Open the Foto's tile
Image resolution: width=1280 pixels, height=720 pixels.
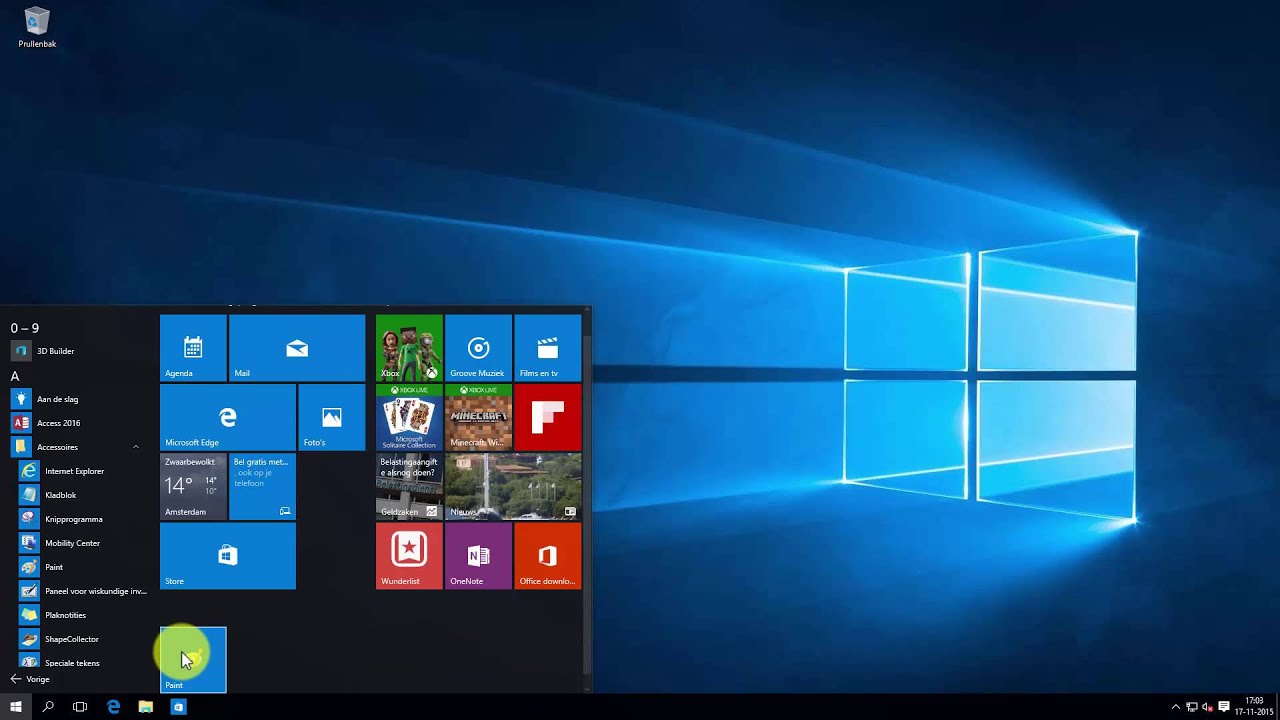332,417
